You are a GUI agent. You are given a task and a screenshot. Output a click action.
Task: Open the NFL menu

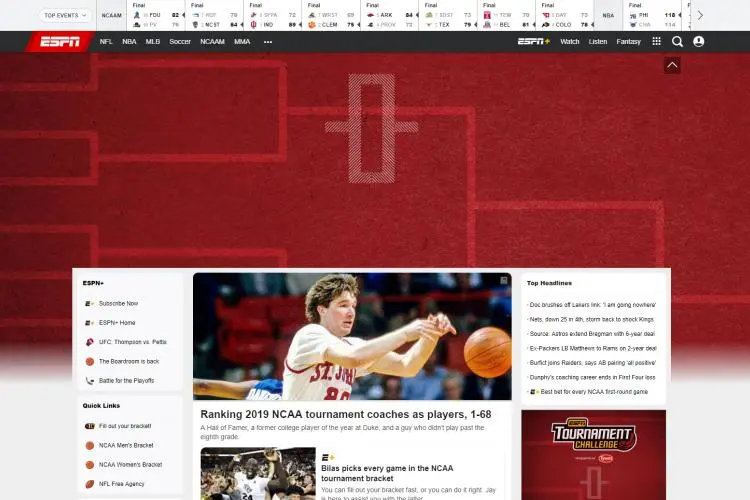[106, 42]
